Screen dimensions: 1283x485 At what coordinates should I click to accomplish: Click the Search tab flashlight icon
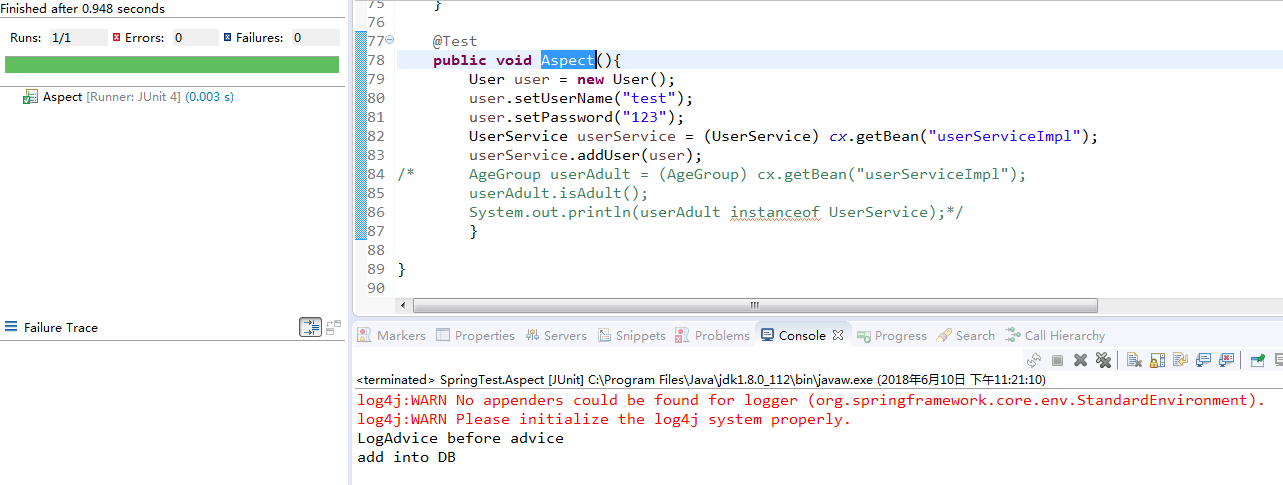pyautogui.click(x=944, y=335)
